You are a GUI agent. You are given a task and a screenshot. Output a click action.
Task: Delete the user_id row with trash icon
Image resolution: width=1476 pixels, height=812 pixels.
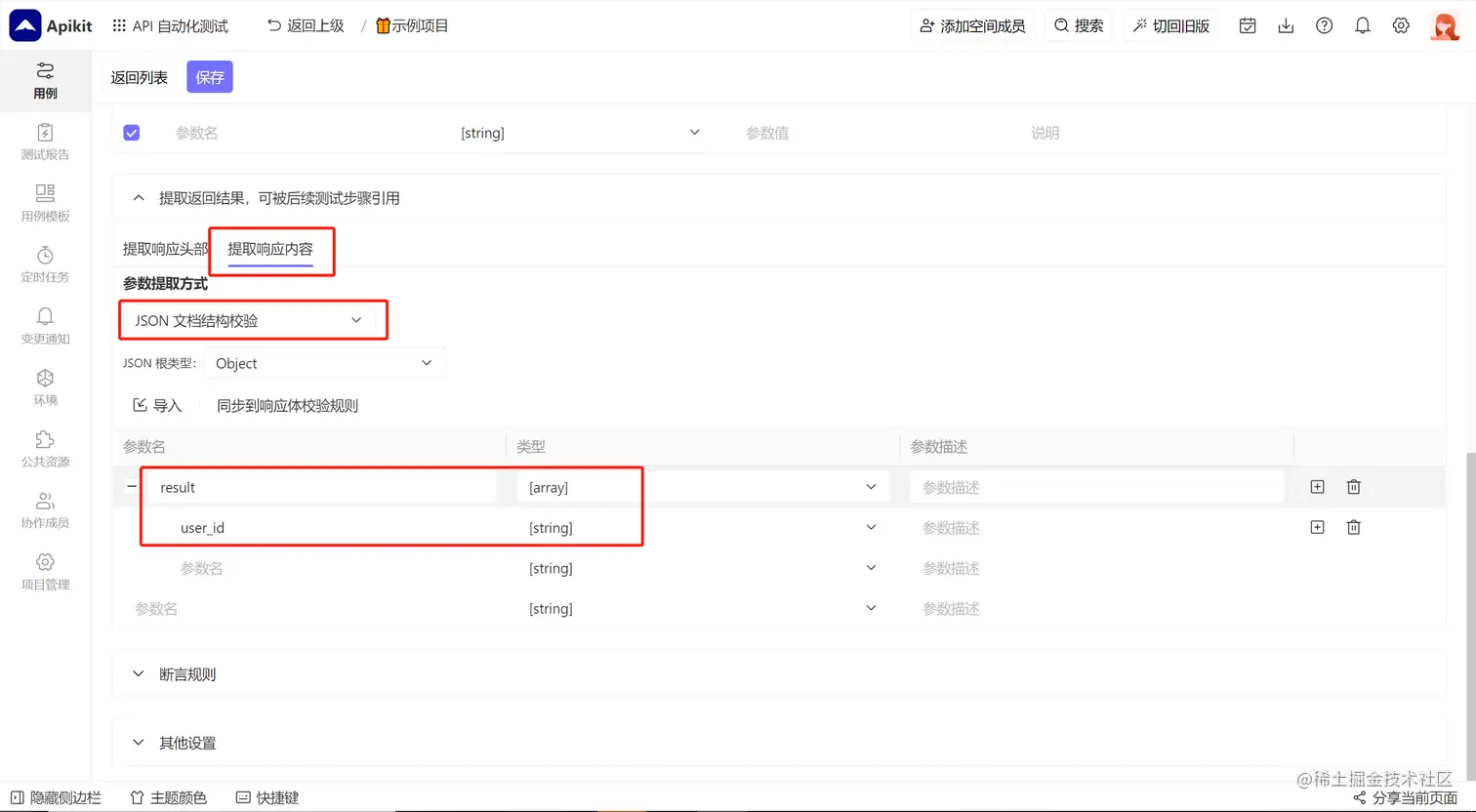1354,527
